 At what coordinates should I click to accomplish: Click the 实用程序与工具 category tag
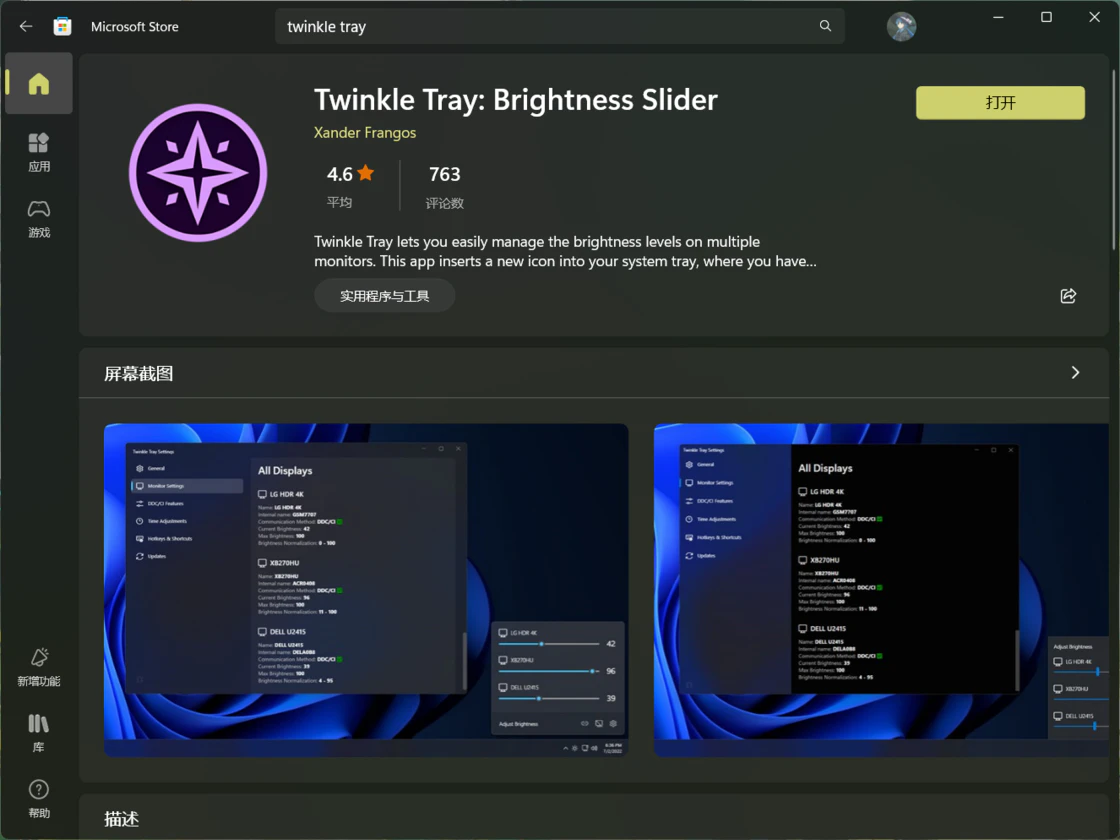[x=384, y=296]
